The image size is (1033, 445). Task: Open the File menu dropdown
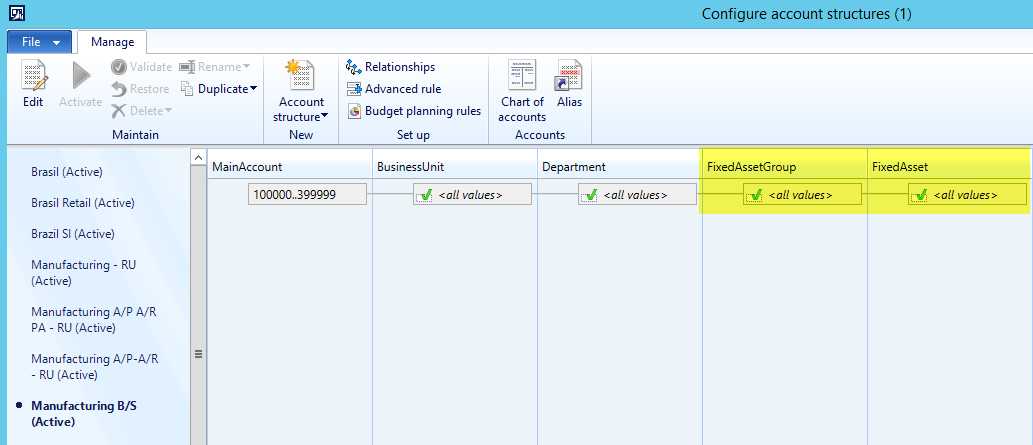(40, 42)
